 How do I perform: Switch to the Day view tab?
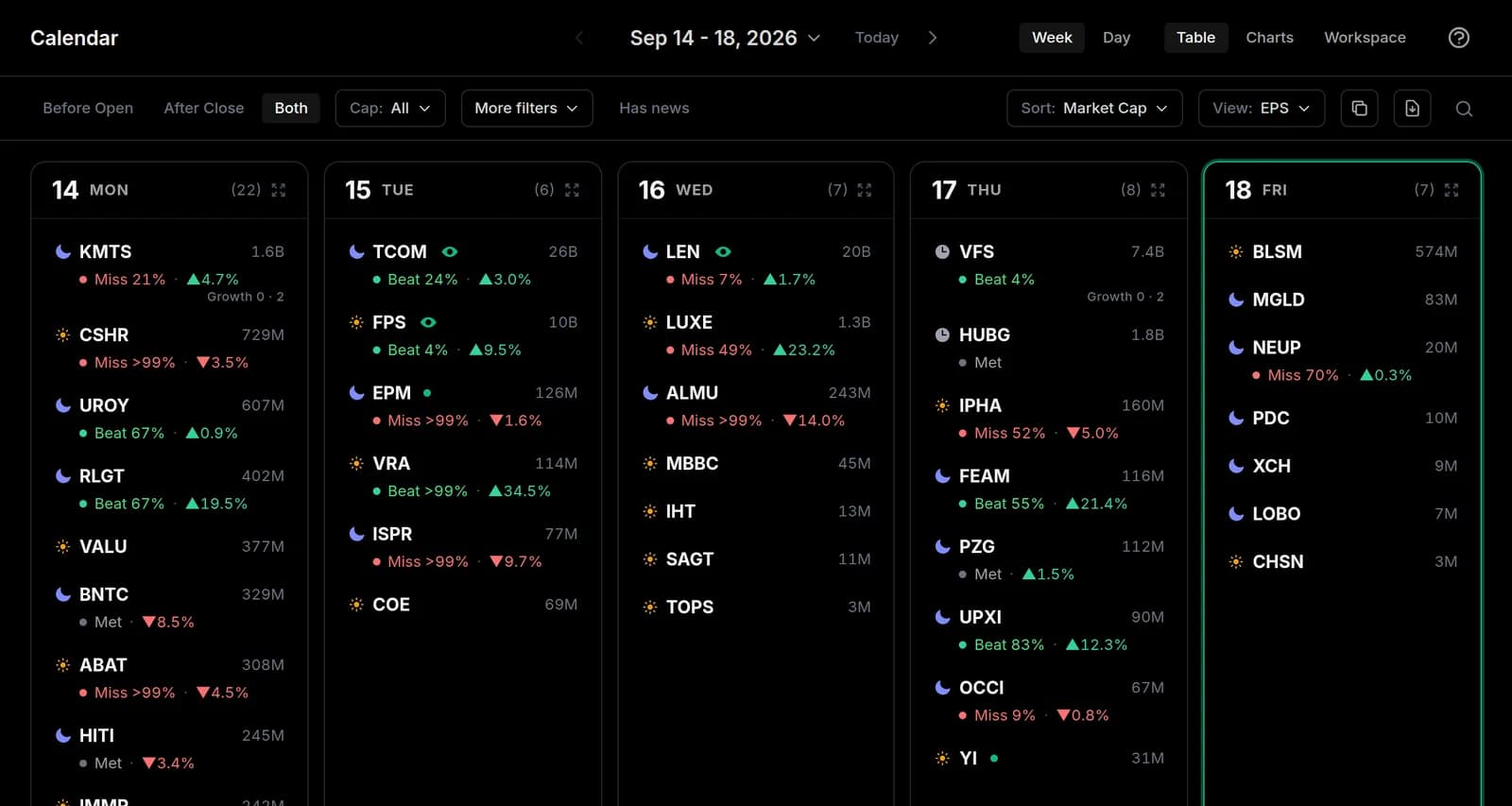(x=1116, y=38)
